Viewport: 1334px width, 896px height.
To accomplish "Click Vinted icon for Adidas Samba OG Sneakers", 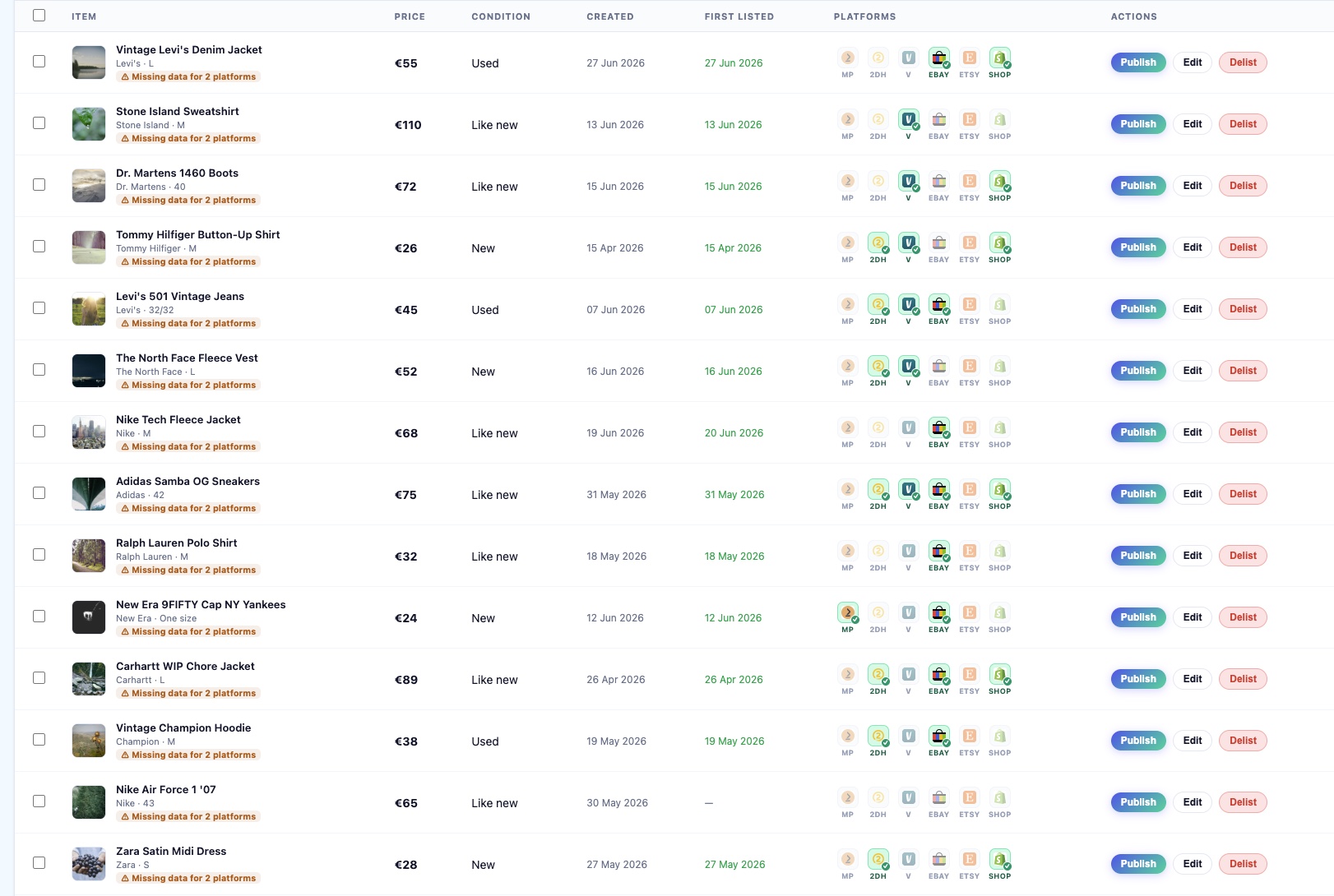I will coord(908,489).
